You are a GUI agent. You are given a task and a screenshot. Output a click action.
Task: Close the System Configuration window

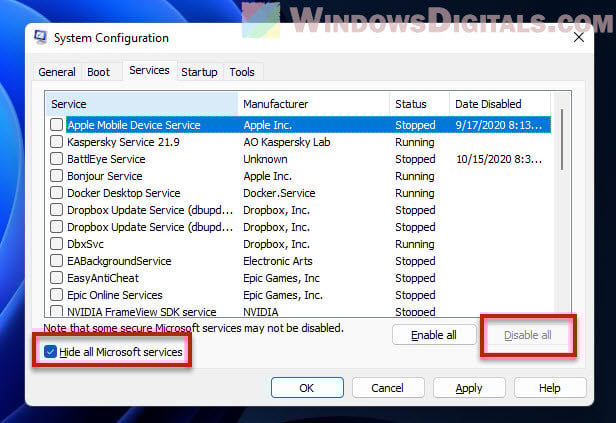coord(578,38)
